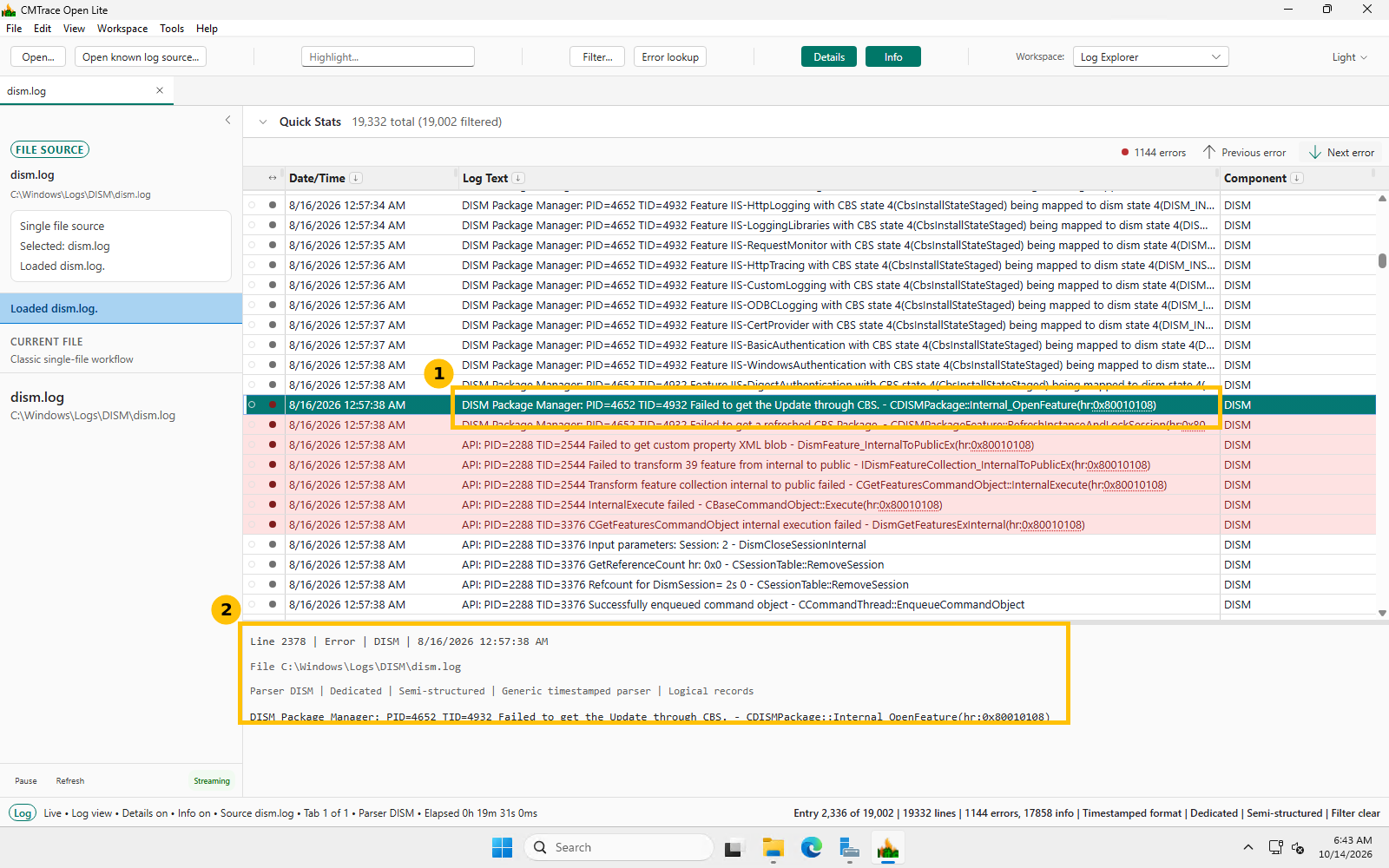The width and height of the screenshot is (1389, 868).
Task: Launch Microsoft Edge from the taskbar
Action: (x=811, y=847)
